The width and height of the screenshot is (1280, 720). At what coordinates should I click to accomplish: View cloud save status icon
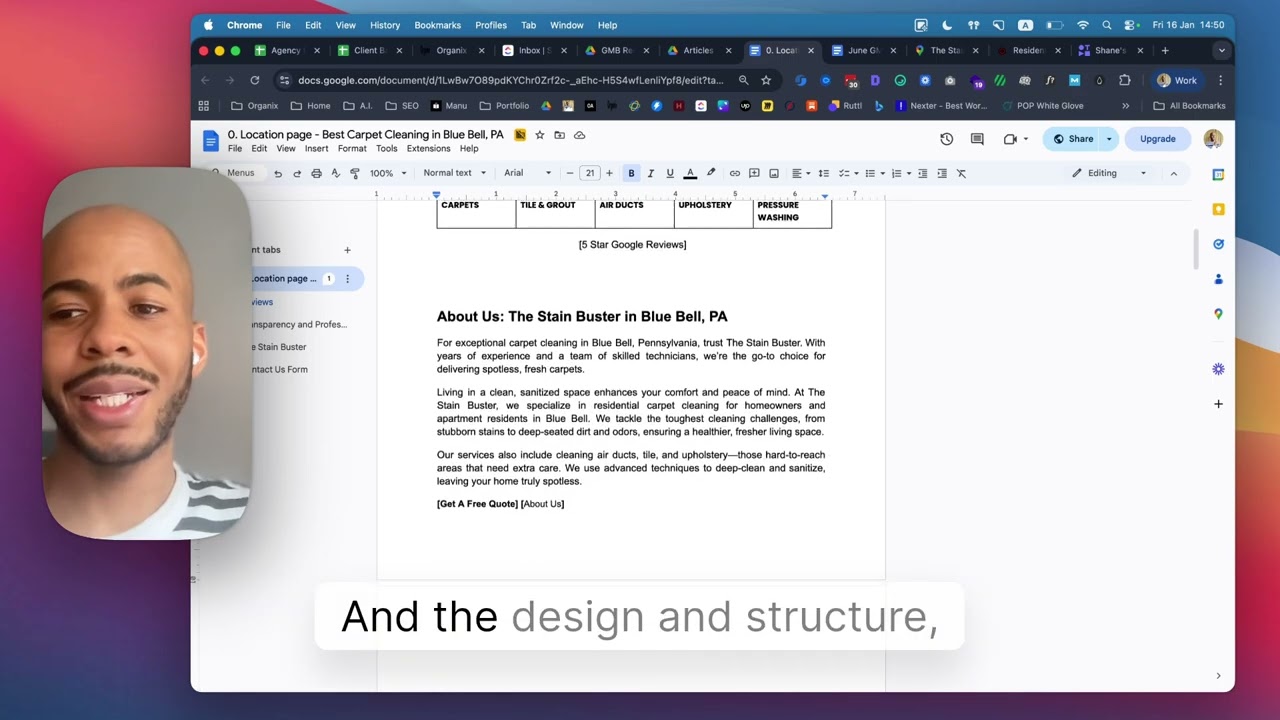(x=579, y=135)
